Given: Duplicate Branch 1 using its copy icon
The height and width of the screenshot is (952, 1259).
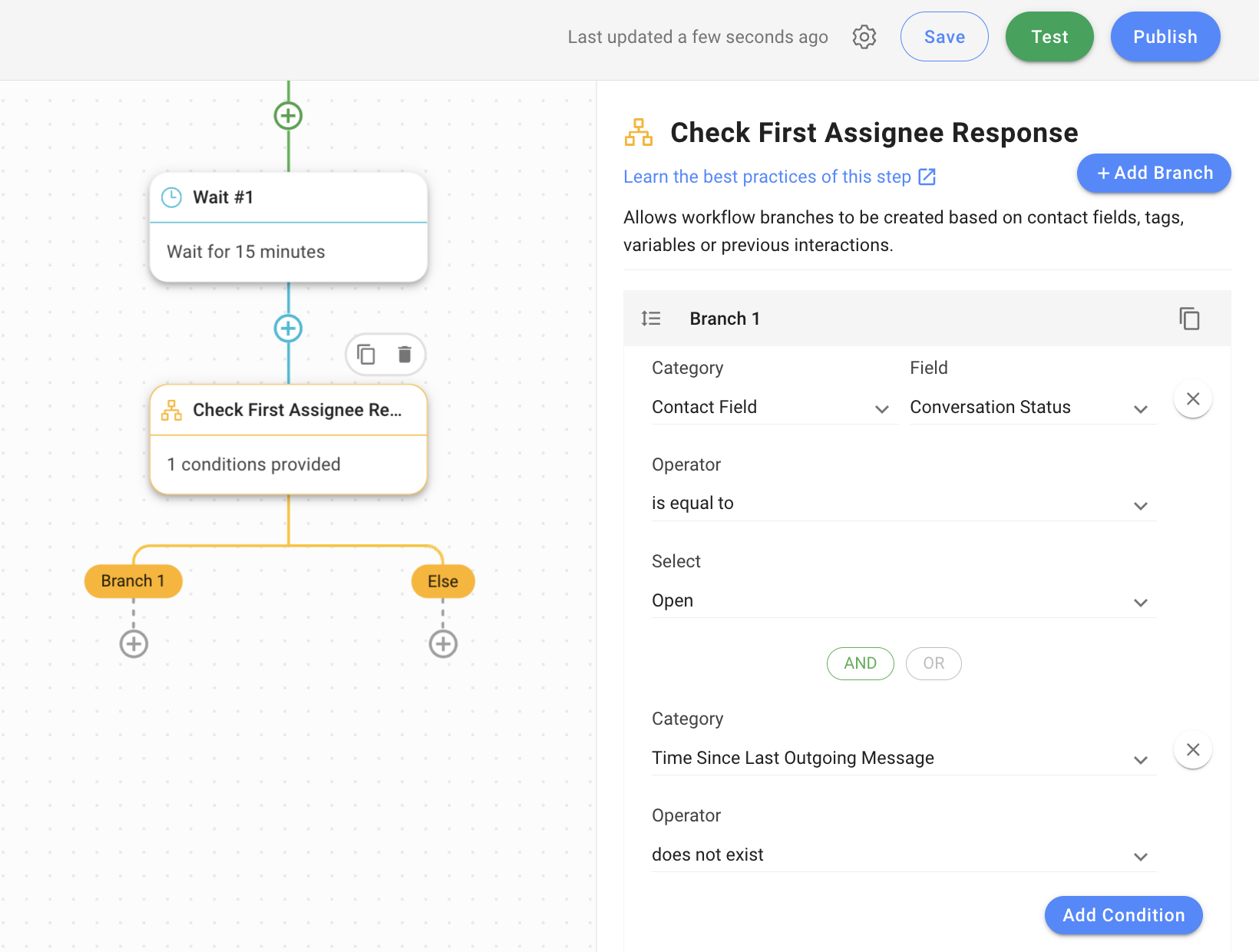Looking at the screenshot, I should pyautogui.click(x=1189, y=318).
